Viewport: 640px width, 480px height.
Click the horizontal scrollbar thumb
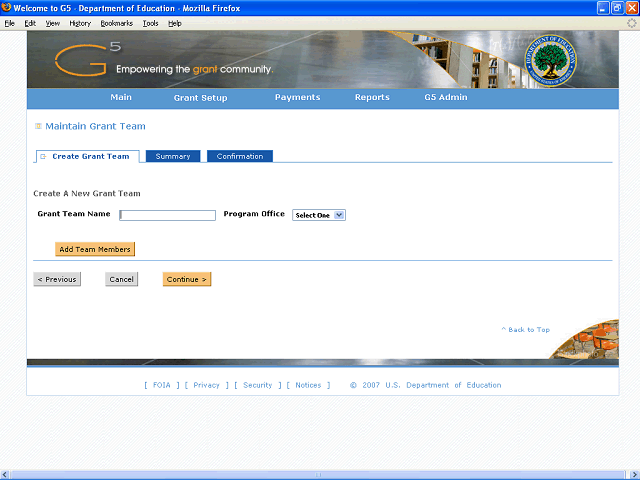coord(318,475)
